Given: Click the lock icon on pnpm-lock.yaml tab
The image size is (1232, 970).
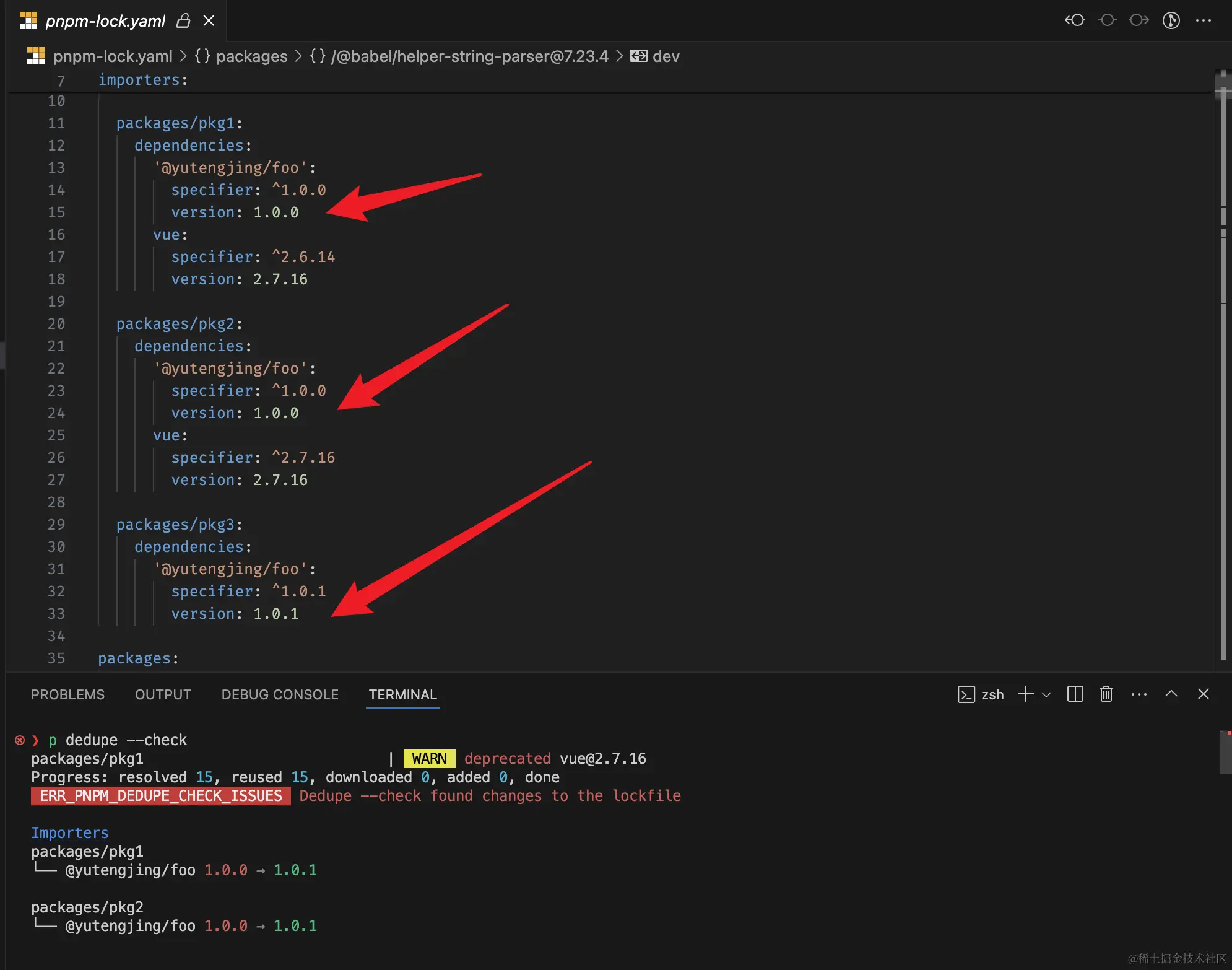Looking at the screenshot, I should (x=183, y=21).
